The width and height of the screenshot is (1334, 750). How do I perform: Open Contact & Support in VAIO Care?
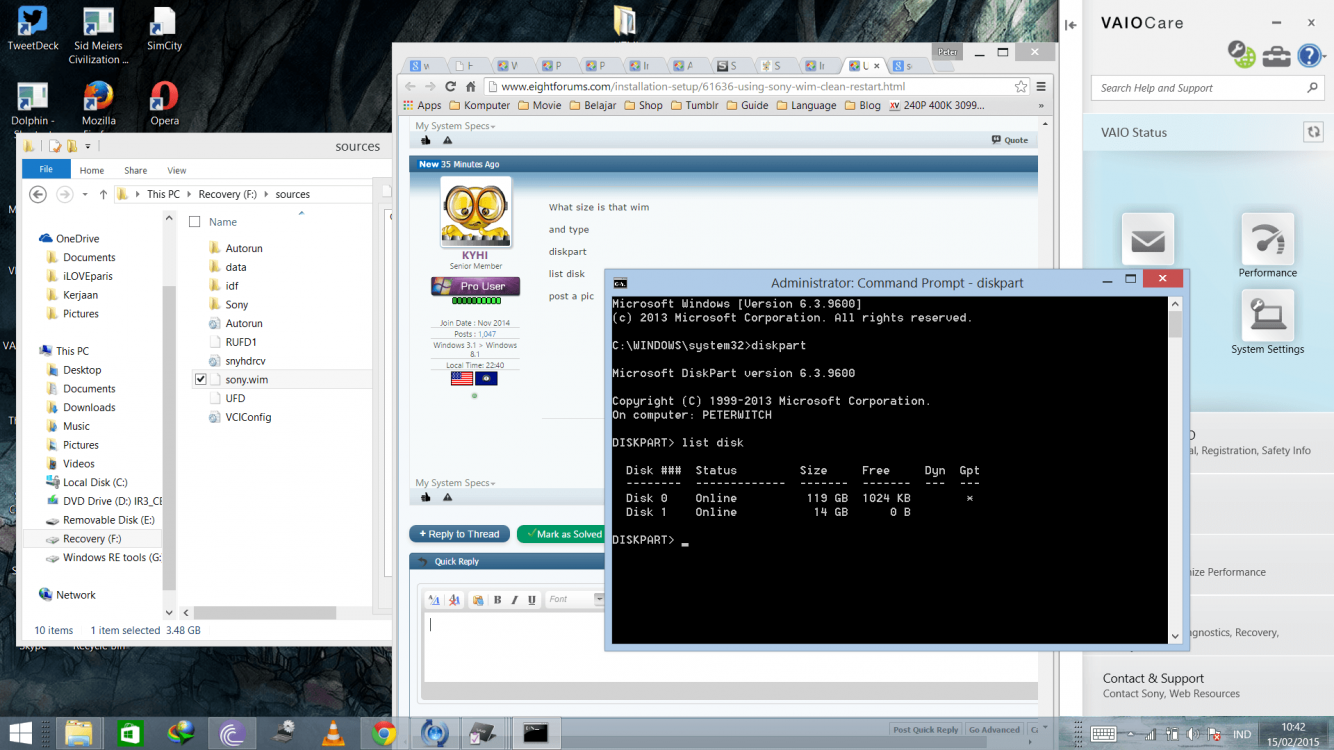coord(1153,678)
